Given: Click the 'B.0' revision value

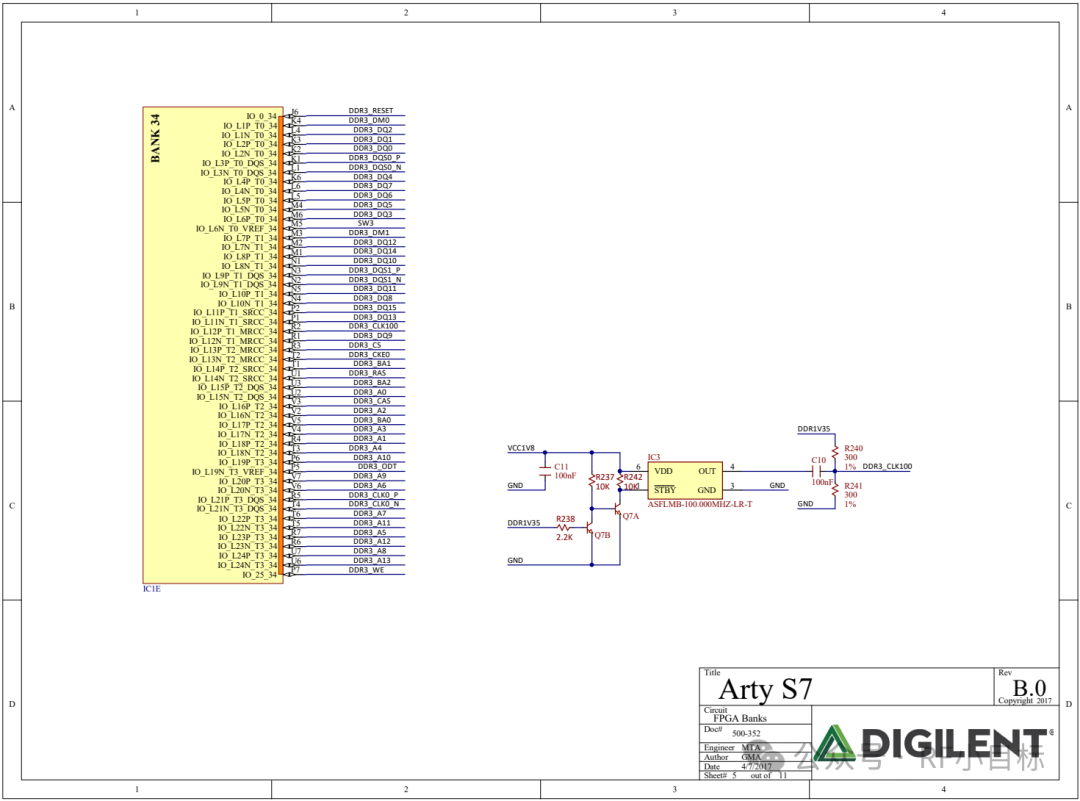Looking at the screenshot, I should tap(1029, 687).
